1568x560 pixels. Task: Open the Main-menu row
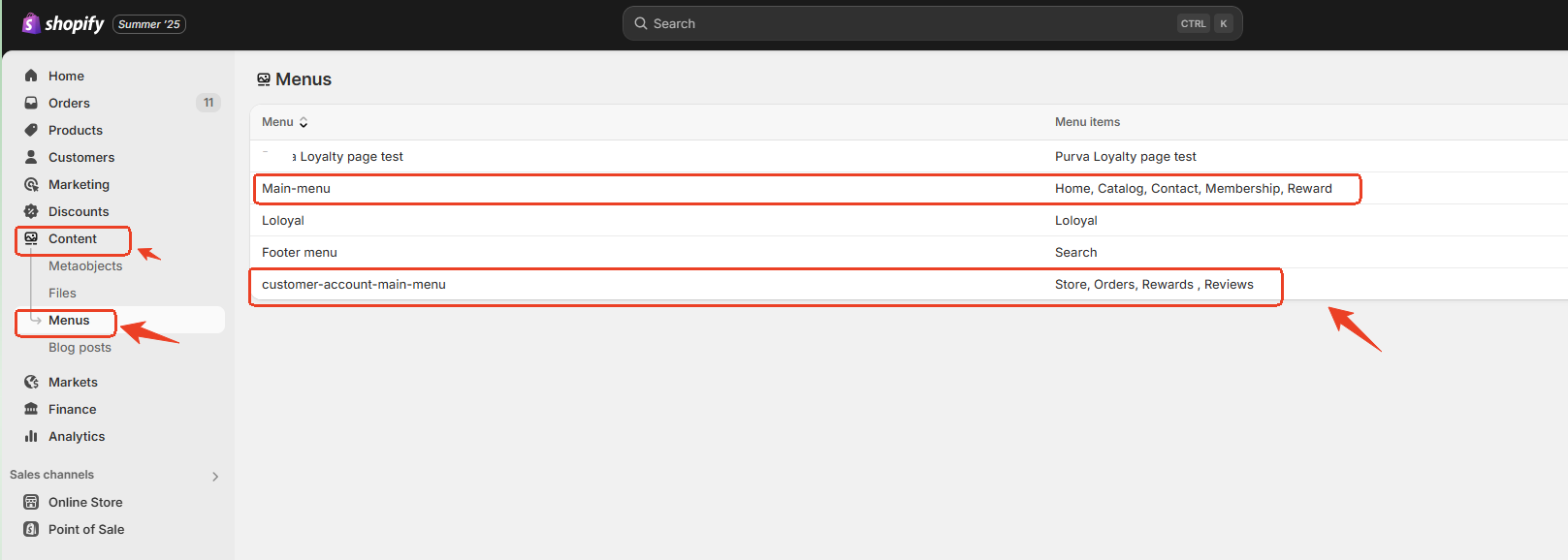(x=296, y=188)
